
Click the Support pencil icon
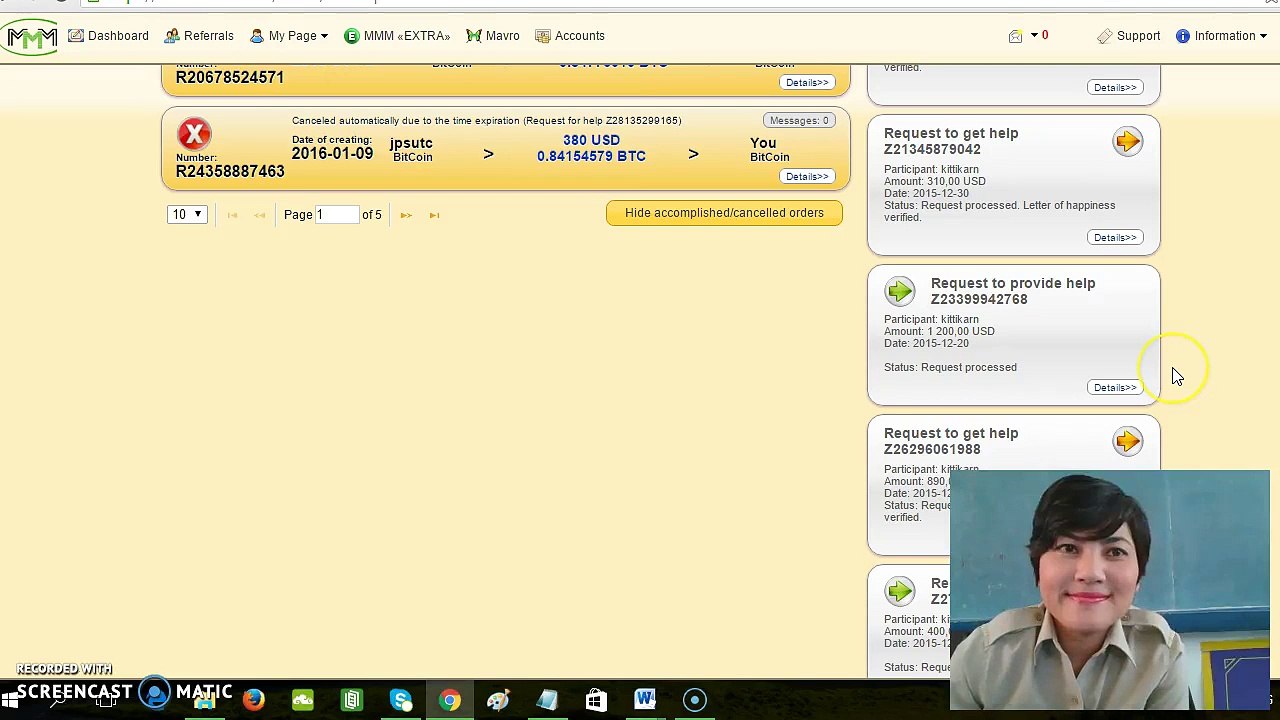click(1104, 36)
